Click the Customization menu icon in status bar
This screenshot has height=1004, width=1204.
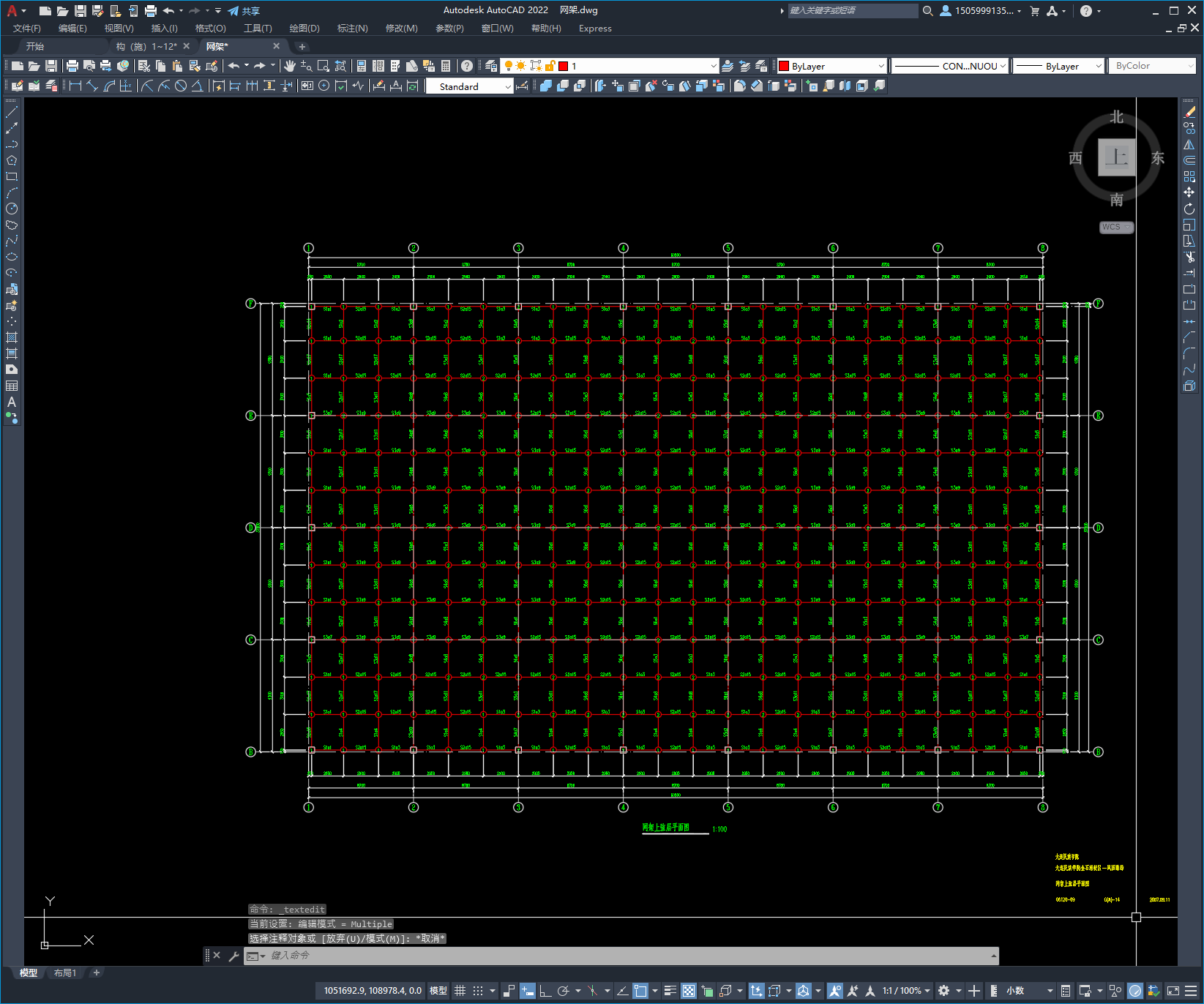[x=1191, y=991]
